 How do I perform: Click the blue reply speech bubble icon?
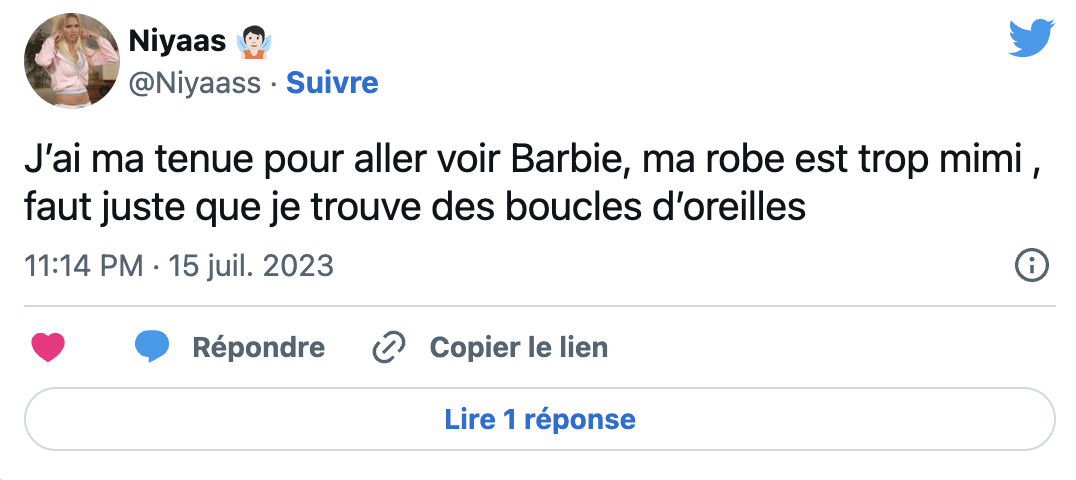point(151,347)
